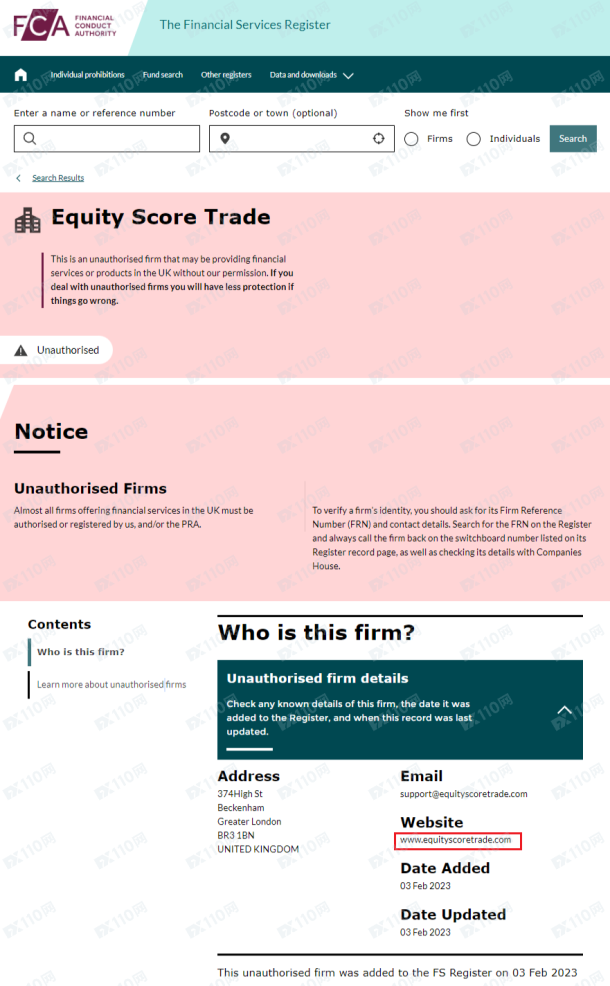610x986 pixels.
Task: Focus the name or reference number field
Action: 107,138
